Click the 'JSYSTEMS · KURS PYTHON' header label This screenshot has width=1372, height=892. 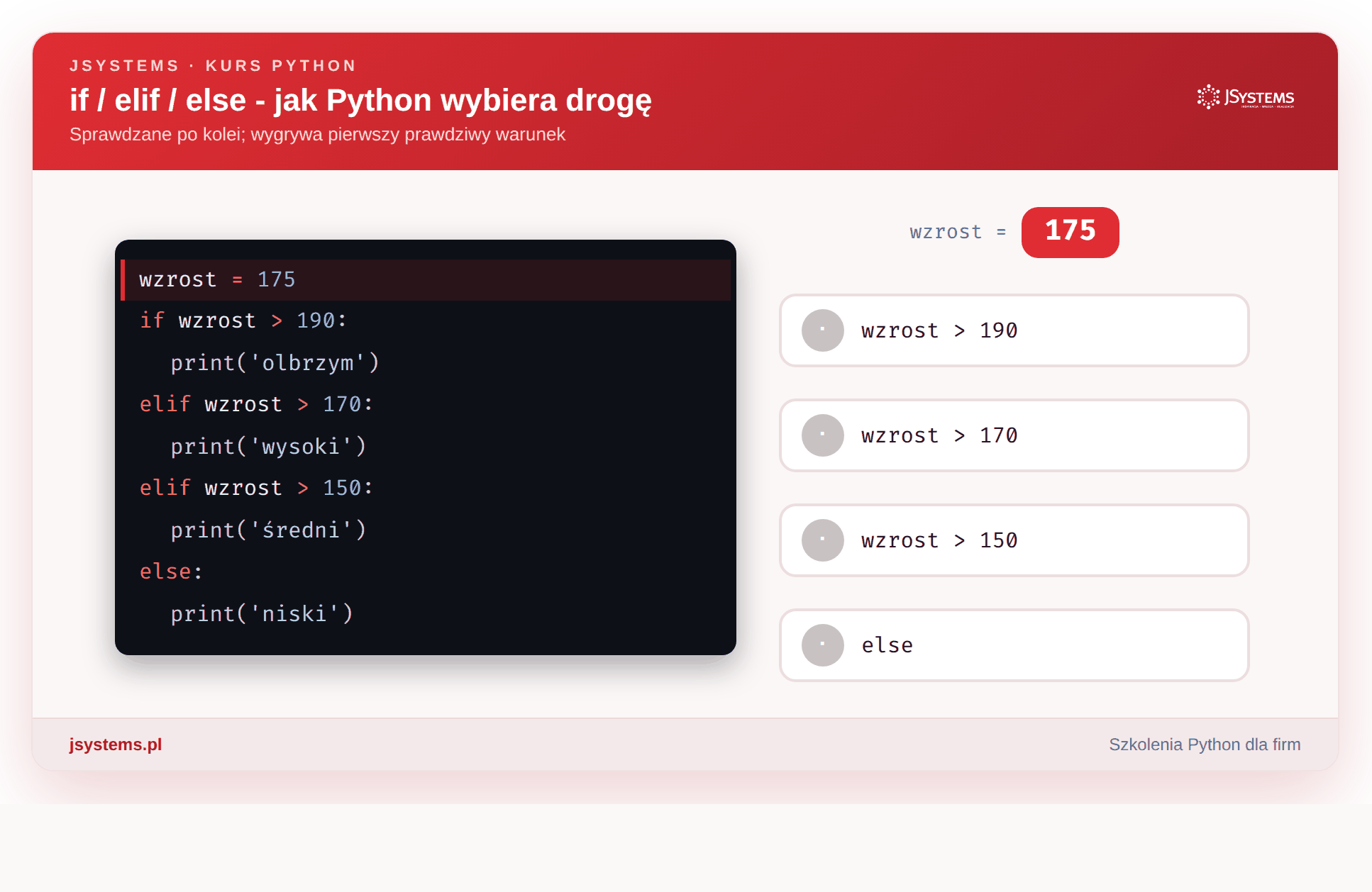click(213, 66)
